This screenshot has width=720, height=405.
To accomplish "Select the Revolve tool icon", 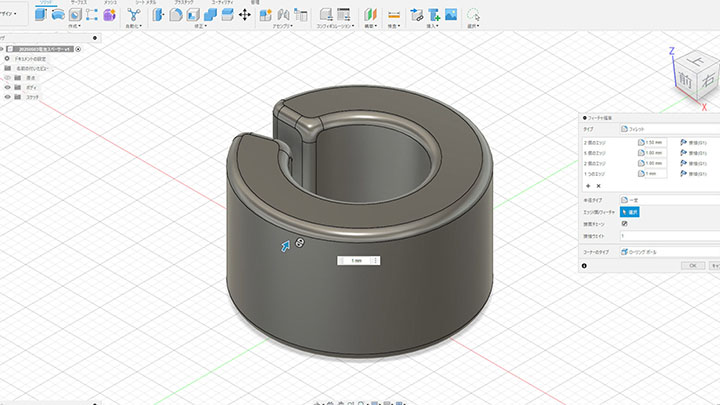I will pyautogui.click(x=58, y=15).
